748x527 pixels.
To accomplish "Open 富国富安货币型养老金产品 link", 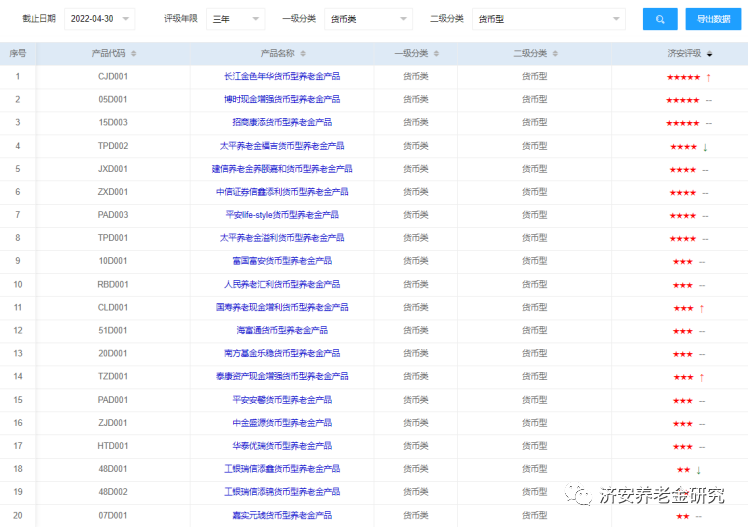I will (282, 261).
